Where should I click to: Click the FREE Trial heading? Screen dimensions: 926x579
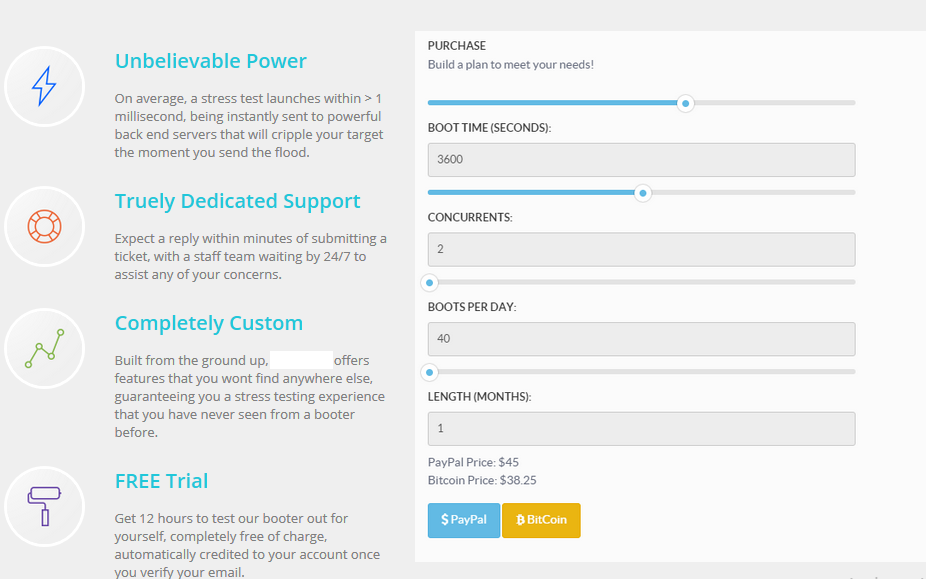[x=161, y=481]
